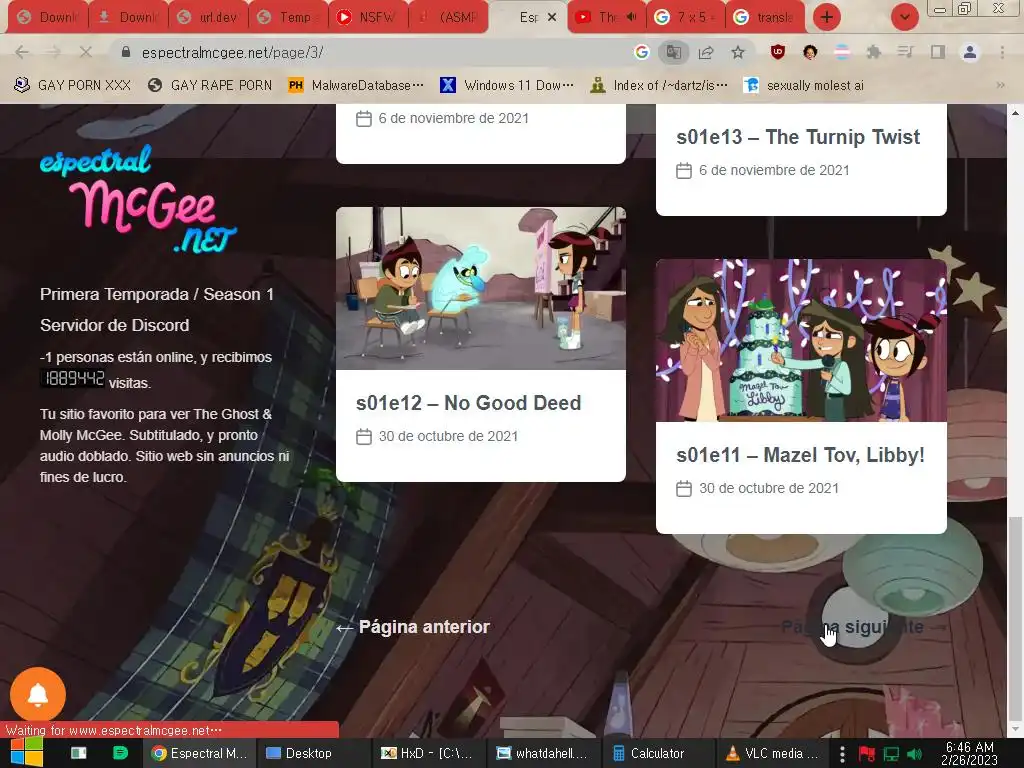Switch to the Temp tab
The height and width of the screenshot is (768, 1024).
coord(288,17)
